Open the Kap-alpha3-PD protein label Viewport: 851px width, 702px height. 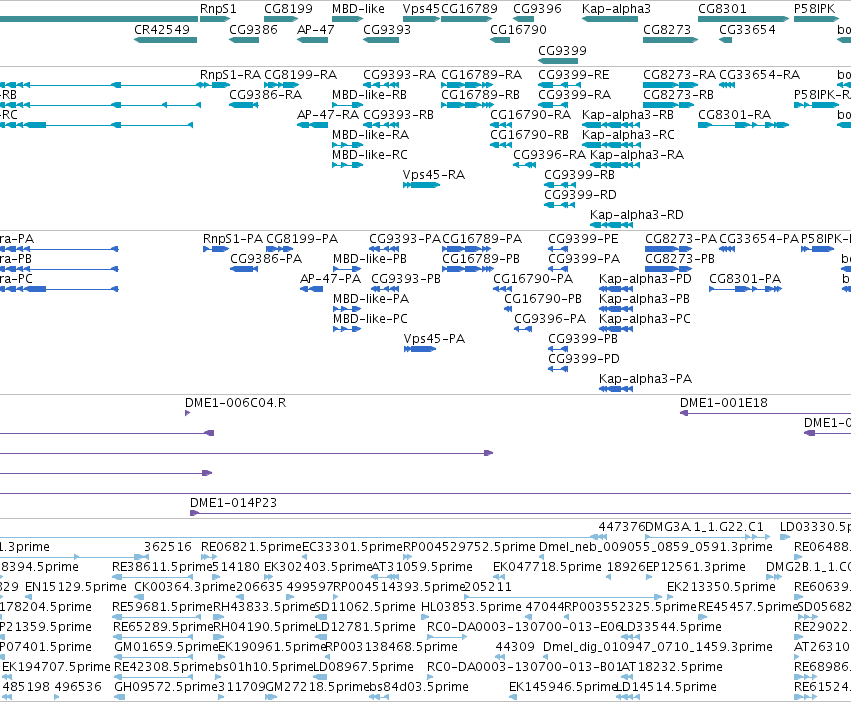(645, 279)
